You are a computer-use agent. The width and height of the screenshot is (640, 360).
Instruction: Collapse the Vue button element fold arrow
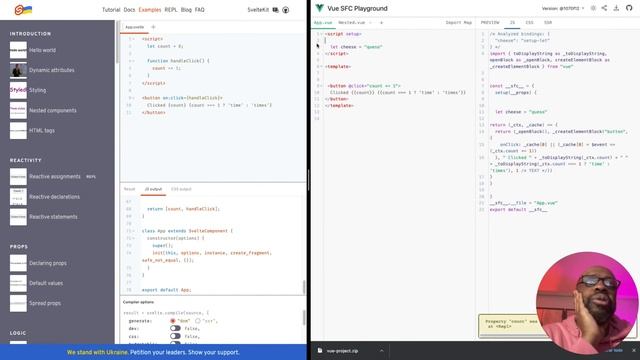pos(322,86)
